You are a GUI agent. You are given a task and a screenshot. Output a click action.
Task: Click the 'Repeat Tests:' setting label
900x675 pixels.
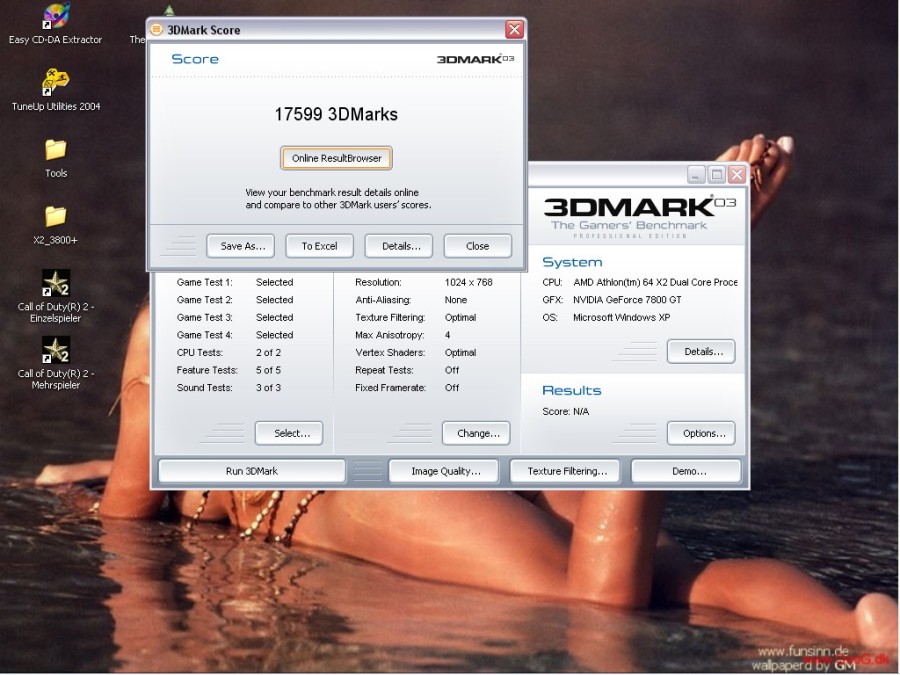384,370
